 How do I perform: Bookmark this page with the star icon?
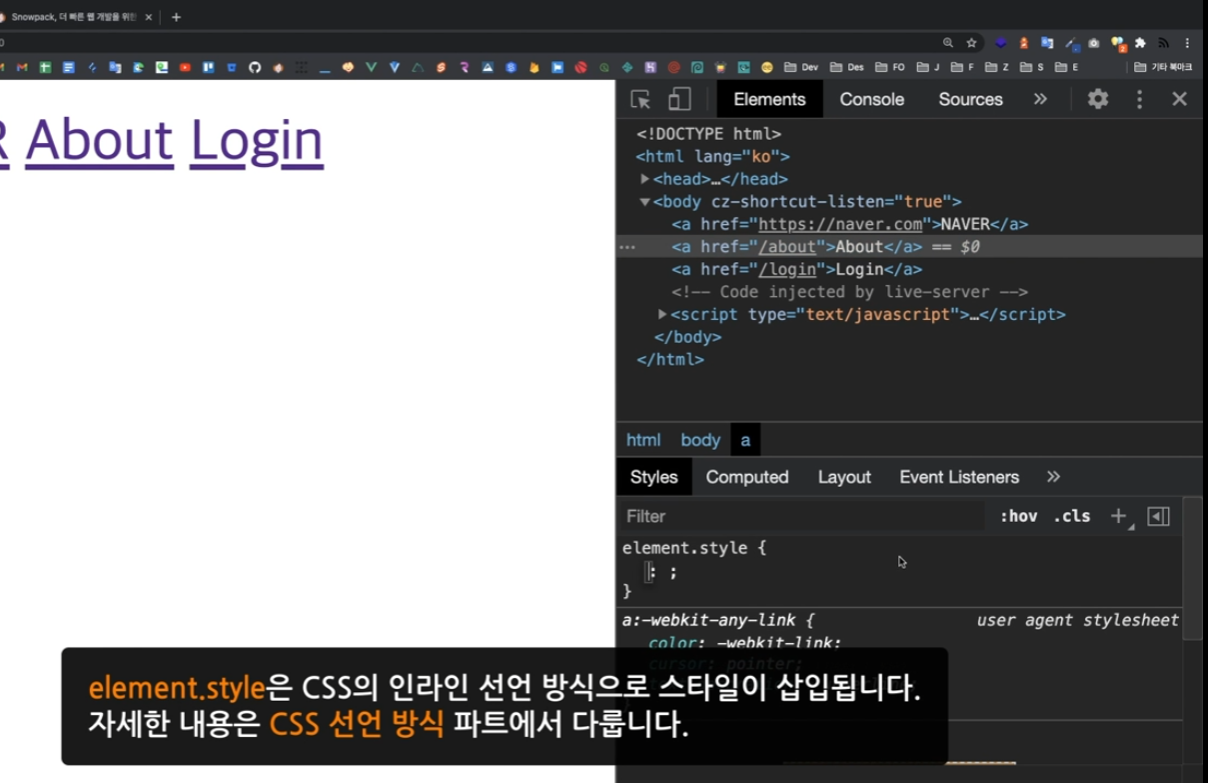click(971, 43)
